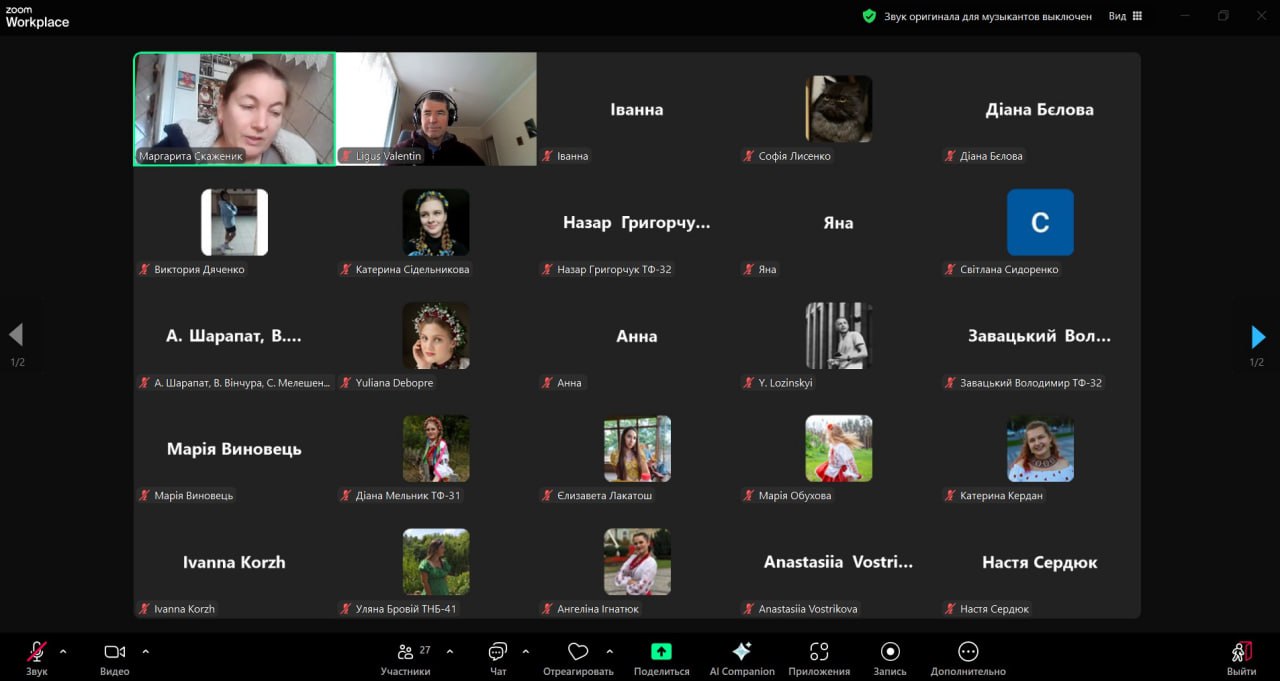The height and width of the screenshot is (681, 1280).
Task: Go to next gallery page arrow
Action: click(1258, 337)
